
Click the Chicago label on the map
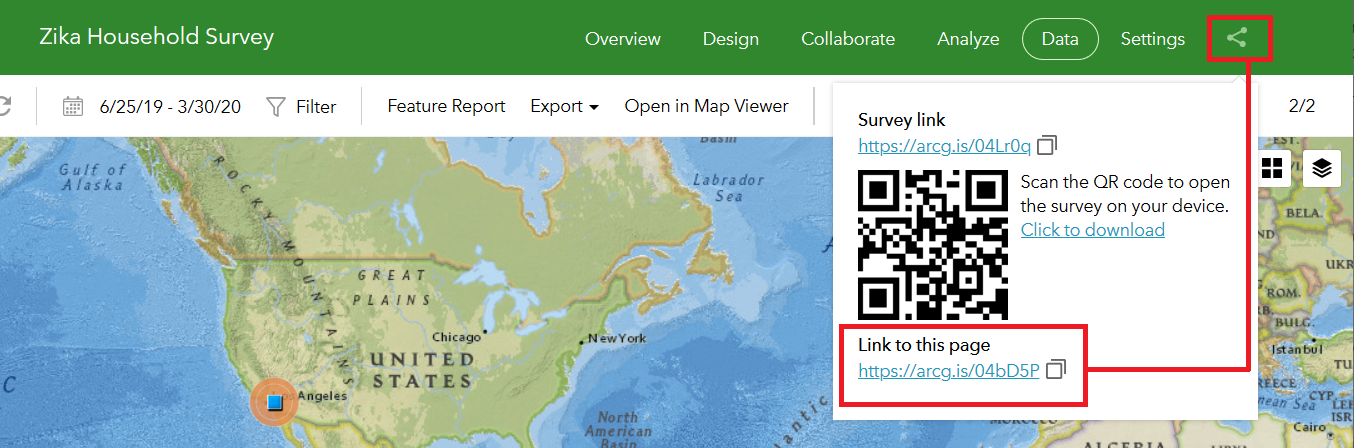pos(457,337)
